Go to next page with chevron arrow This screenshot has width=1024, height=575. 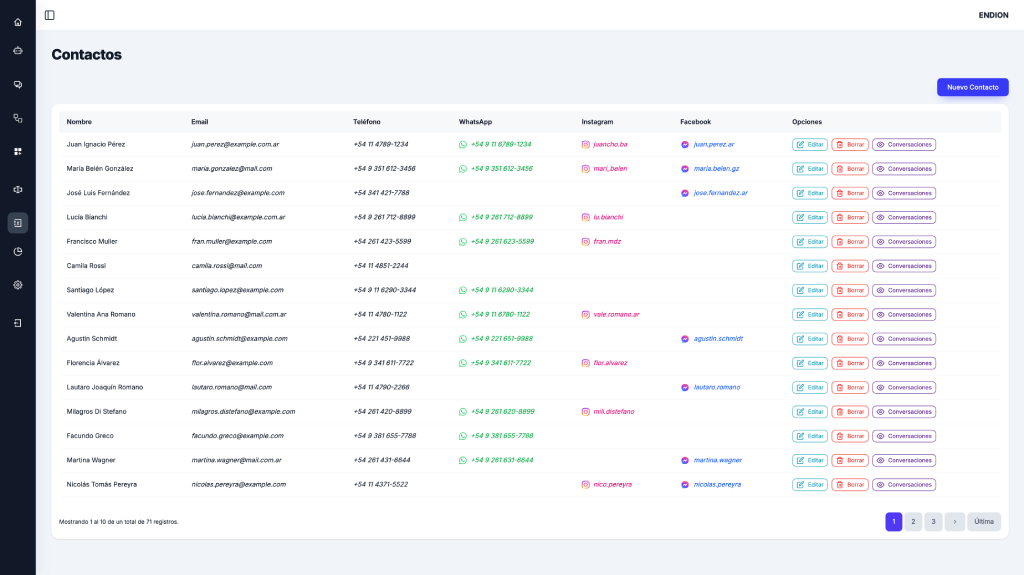pos(955,522)
